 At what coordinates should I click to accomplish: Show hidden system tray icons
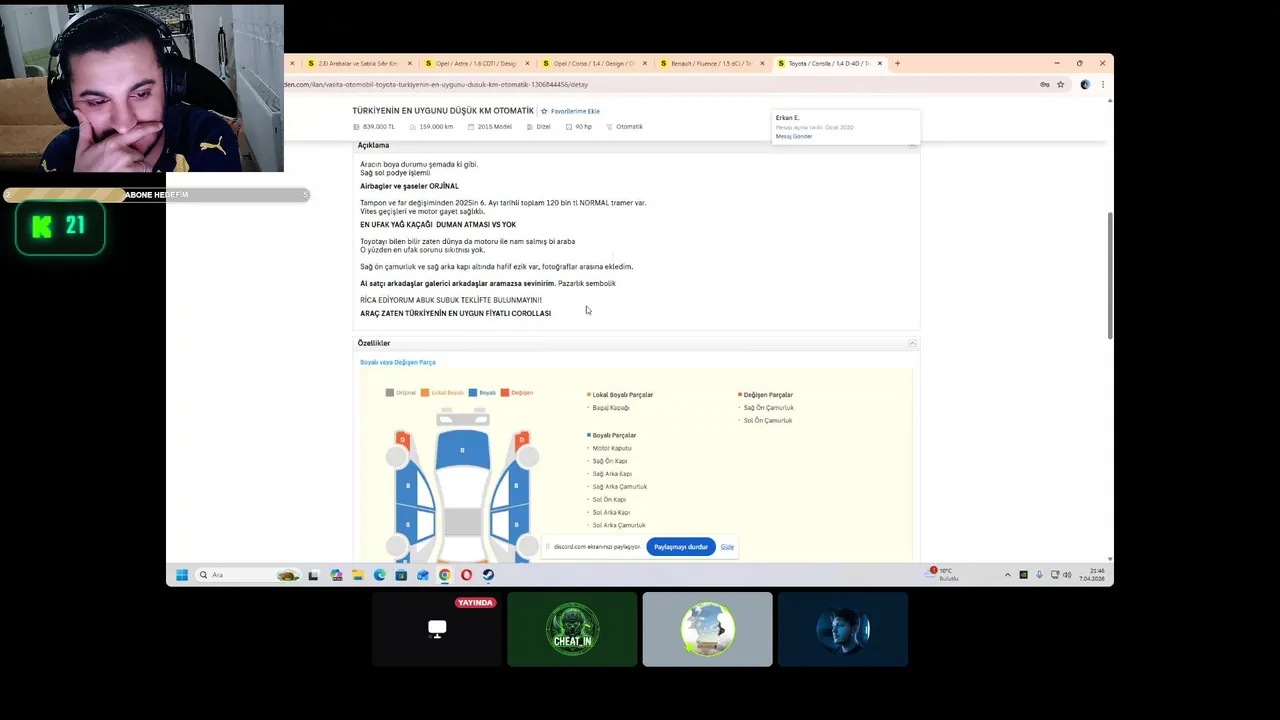pyautogui.click(x=1007, y=575)
